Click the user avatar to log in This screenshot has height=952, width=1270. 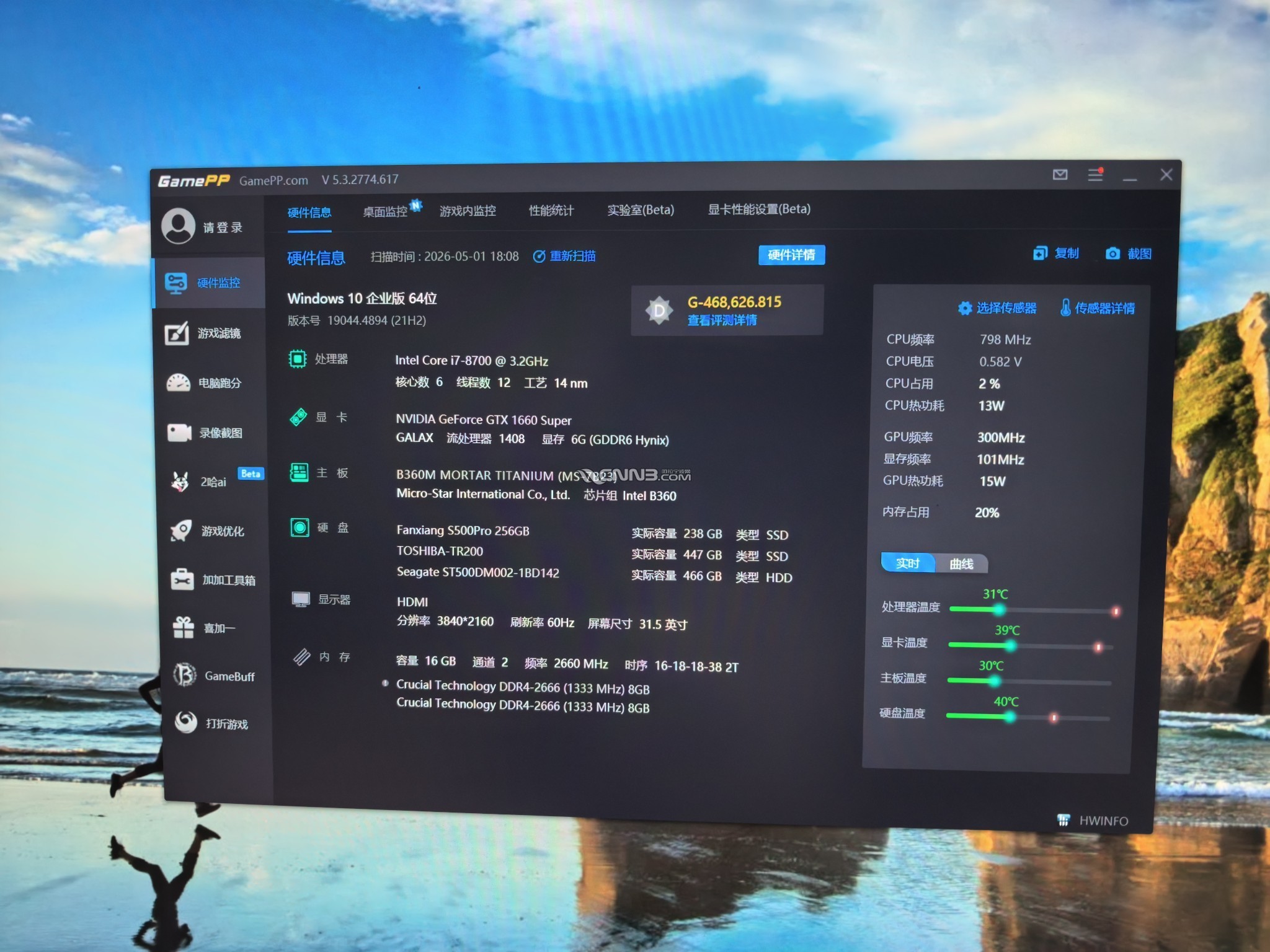(178, 226)
